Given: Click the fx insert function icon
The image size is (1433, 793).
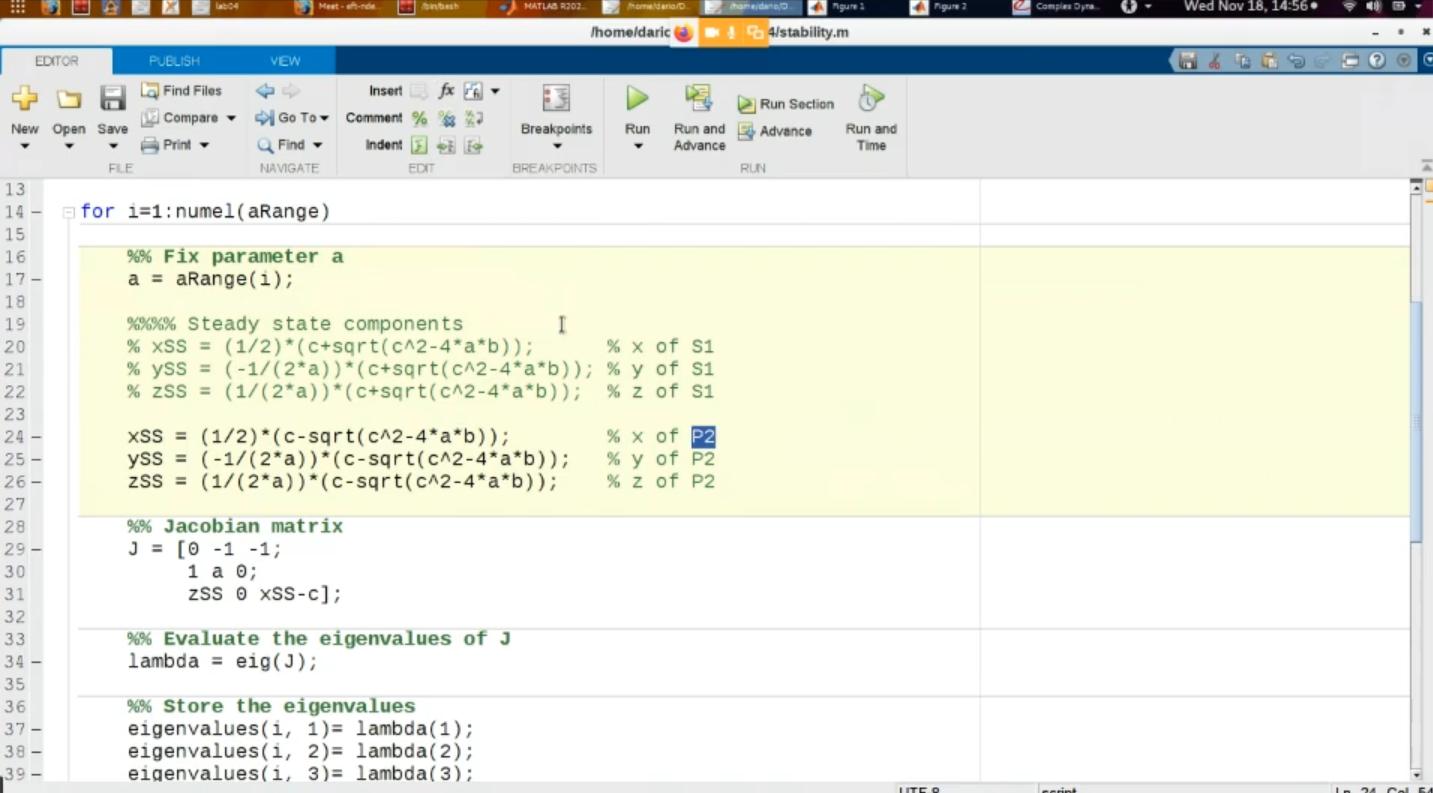Looking at the screenshot, I should coord(446,91).
